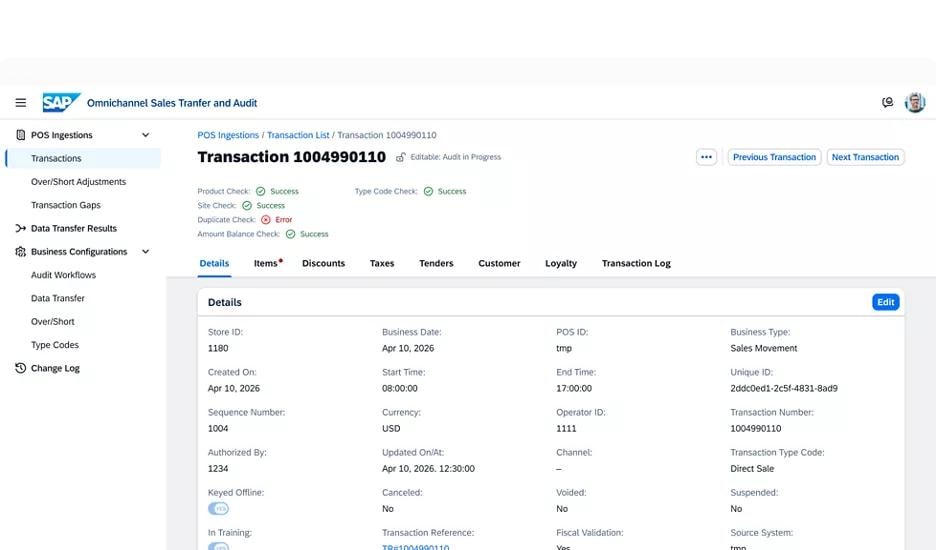The image size is (936, 550).
Task: Switch to the Items tab
Action: [x=267, y=263]
